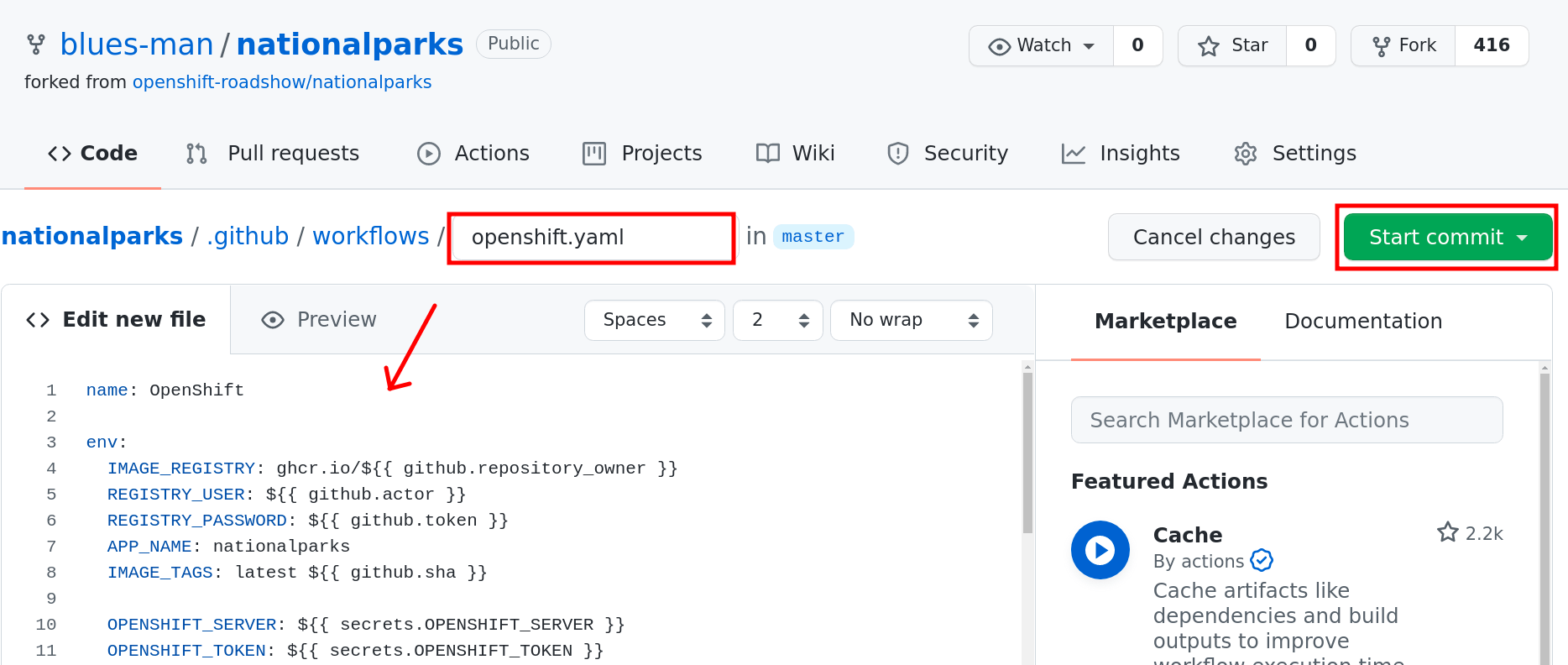Open the Projects tab
Viewport: 1568px width, 665px height.
642,154
